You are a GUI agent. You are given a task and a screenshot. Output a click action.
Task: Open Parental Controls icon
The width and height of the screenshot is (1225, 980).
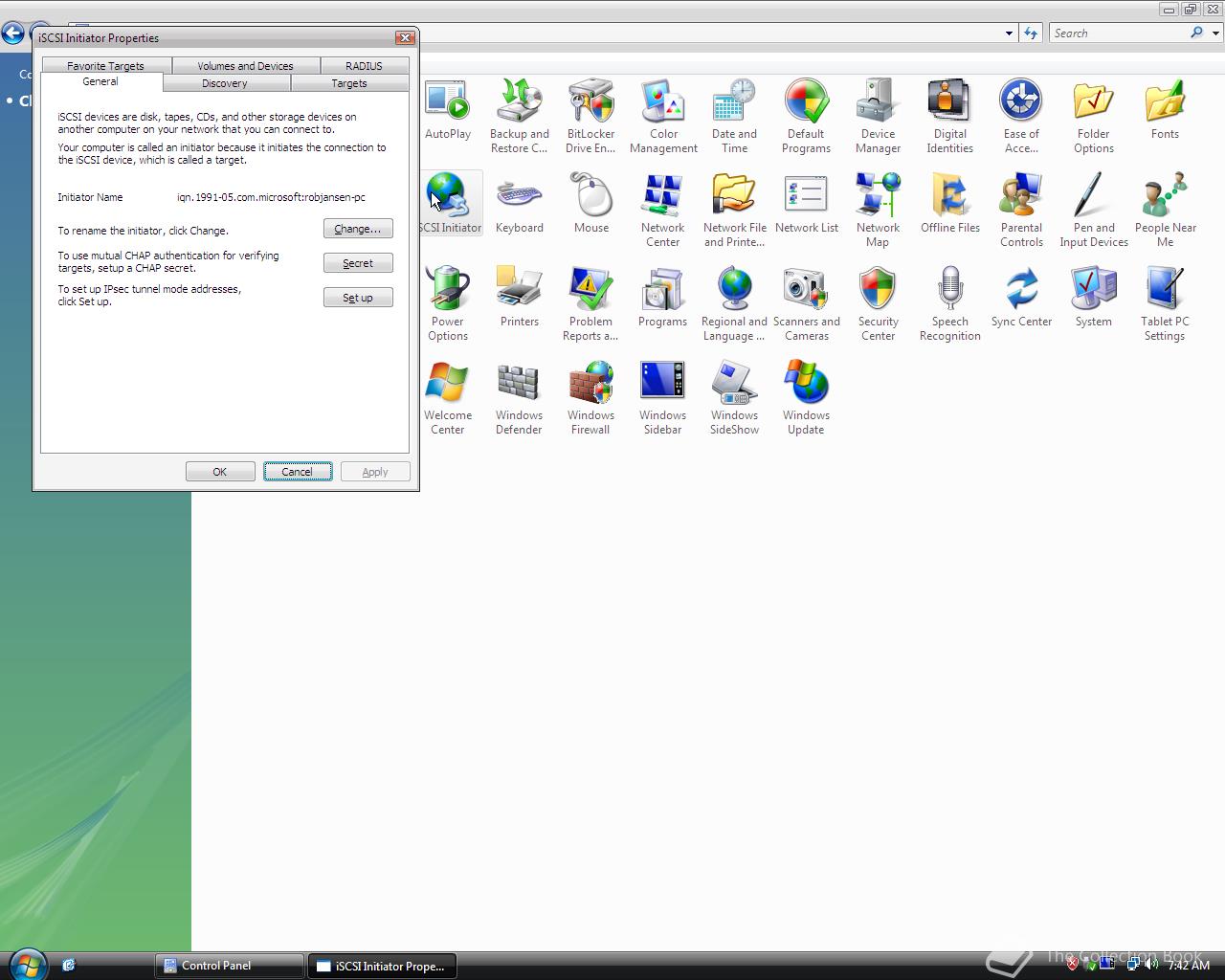coord(1022,211)
